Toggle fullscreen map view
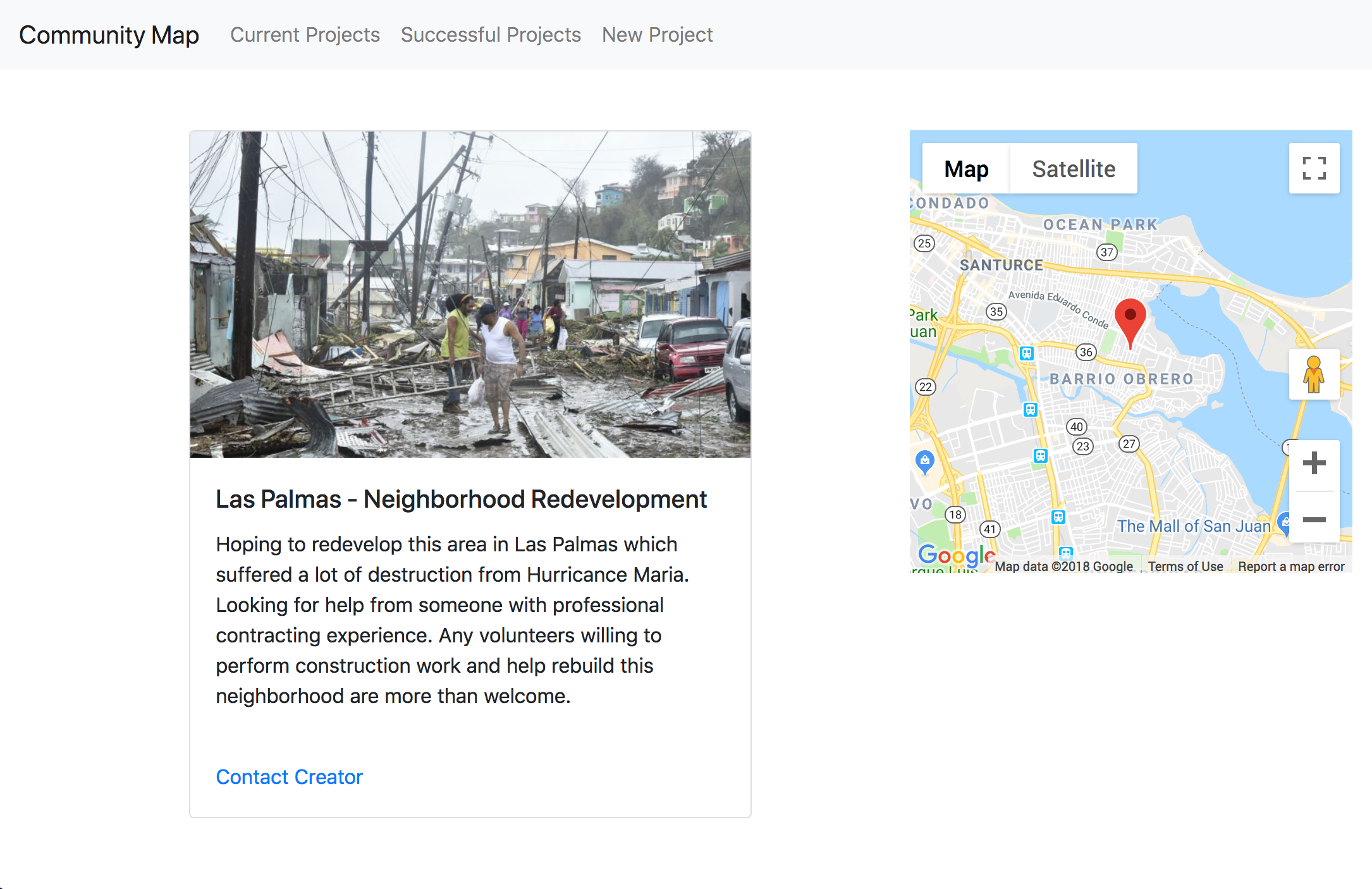The height and width of the screenshot is (889, 1372). pos(1314,168)
